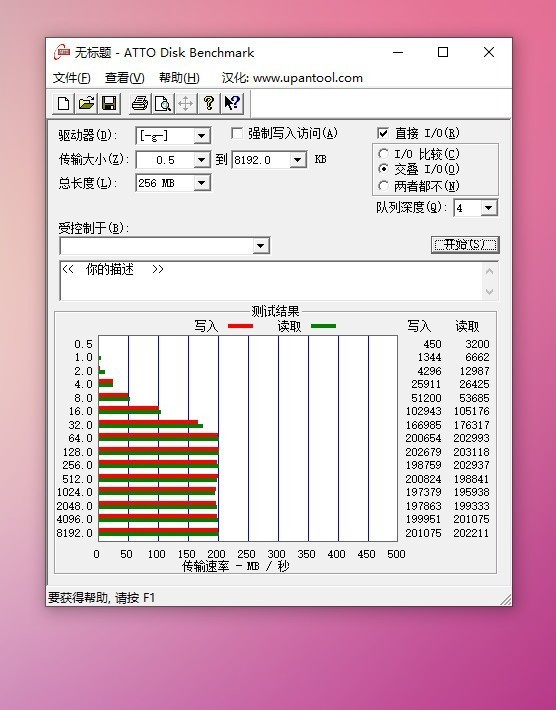Viewport: 556px width, 710px height.
Task: Expand the 队列深度(Q) dropdown
Action: pos(488,208)
